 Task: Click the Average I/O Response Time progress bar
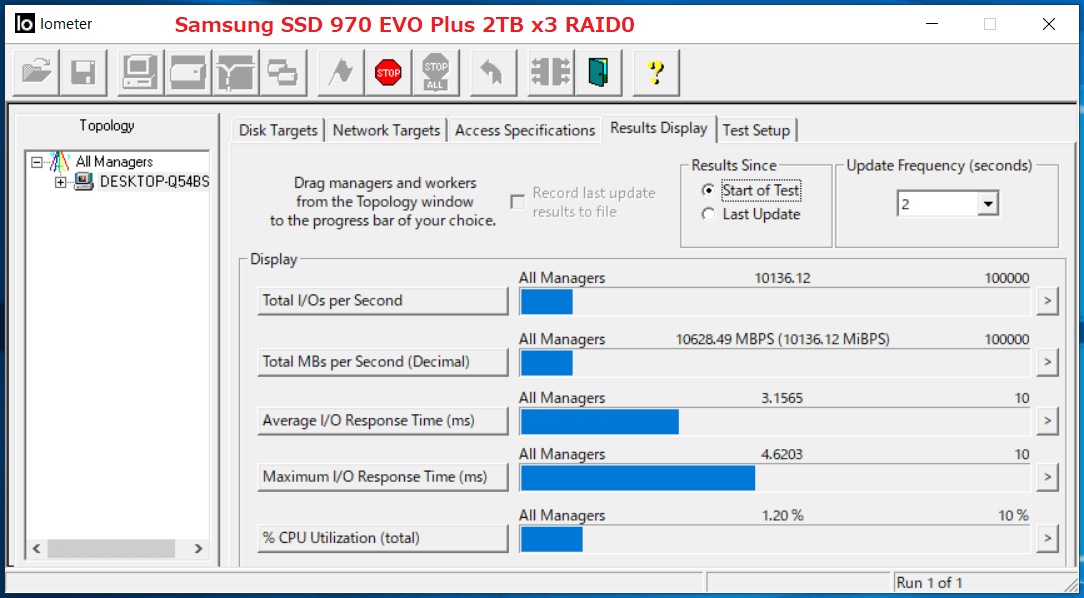pyautogui.click(x=775, y=422)
